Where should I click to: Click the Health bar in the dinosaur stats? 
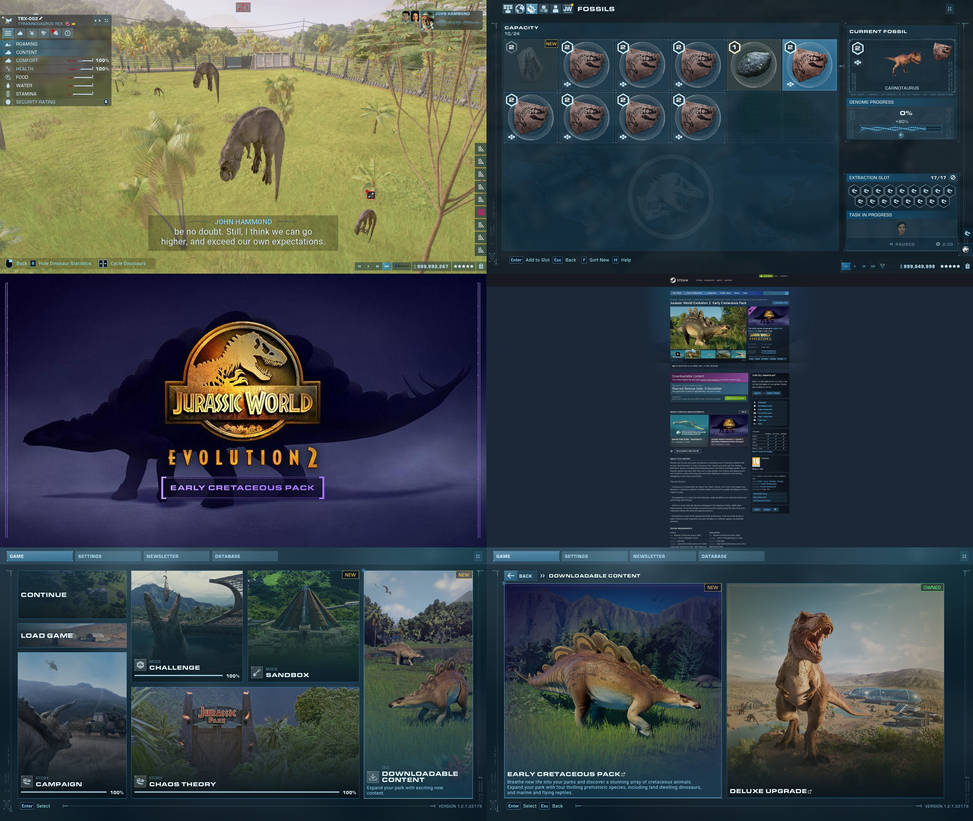click(81, 69)
